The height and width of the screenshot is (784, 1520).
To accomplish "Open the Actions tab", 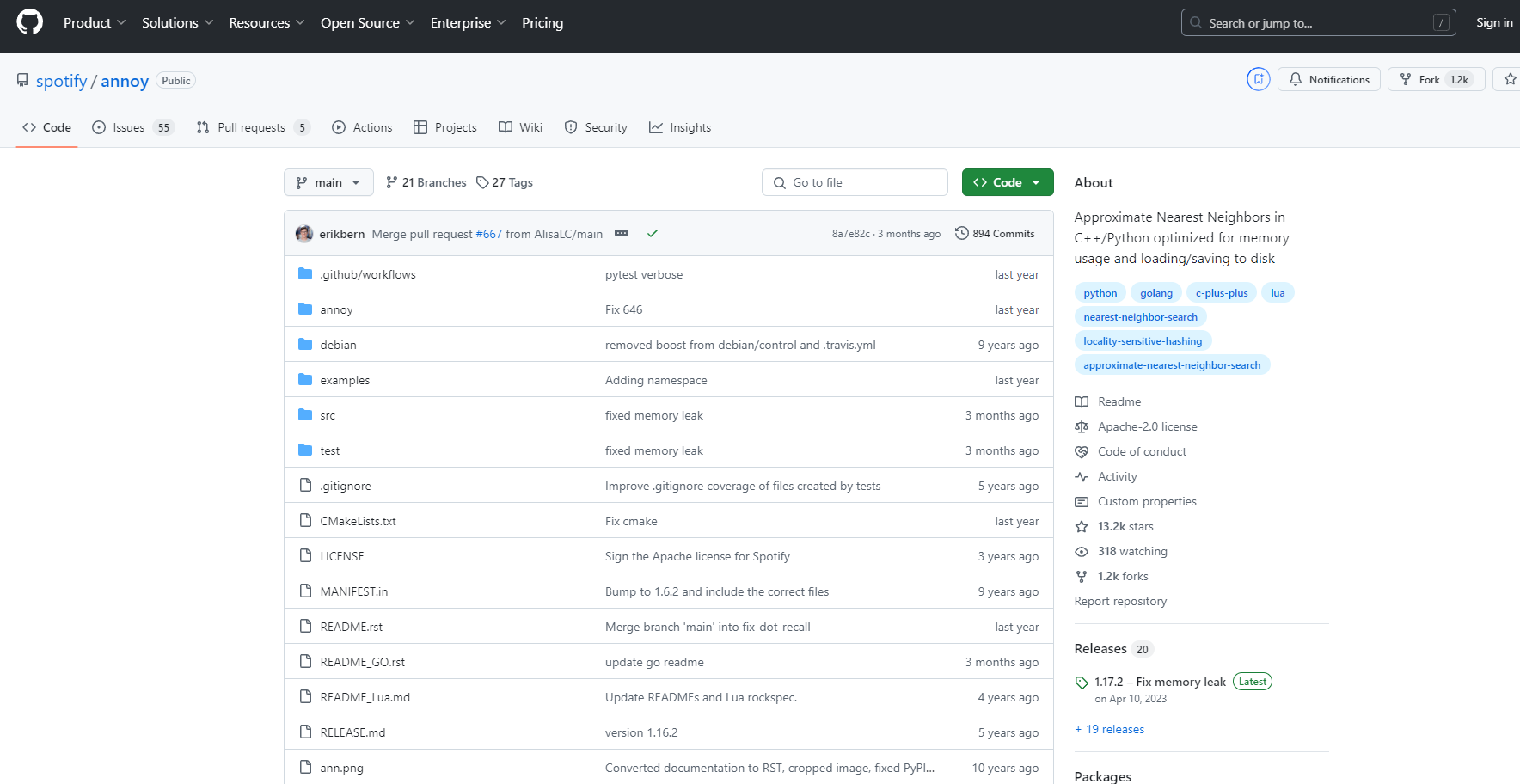I will [362, 127].
